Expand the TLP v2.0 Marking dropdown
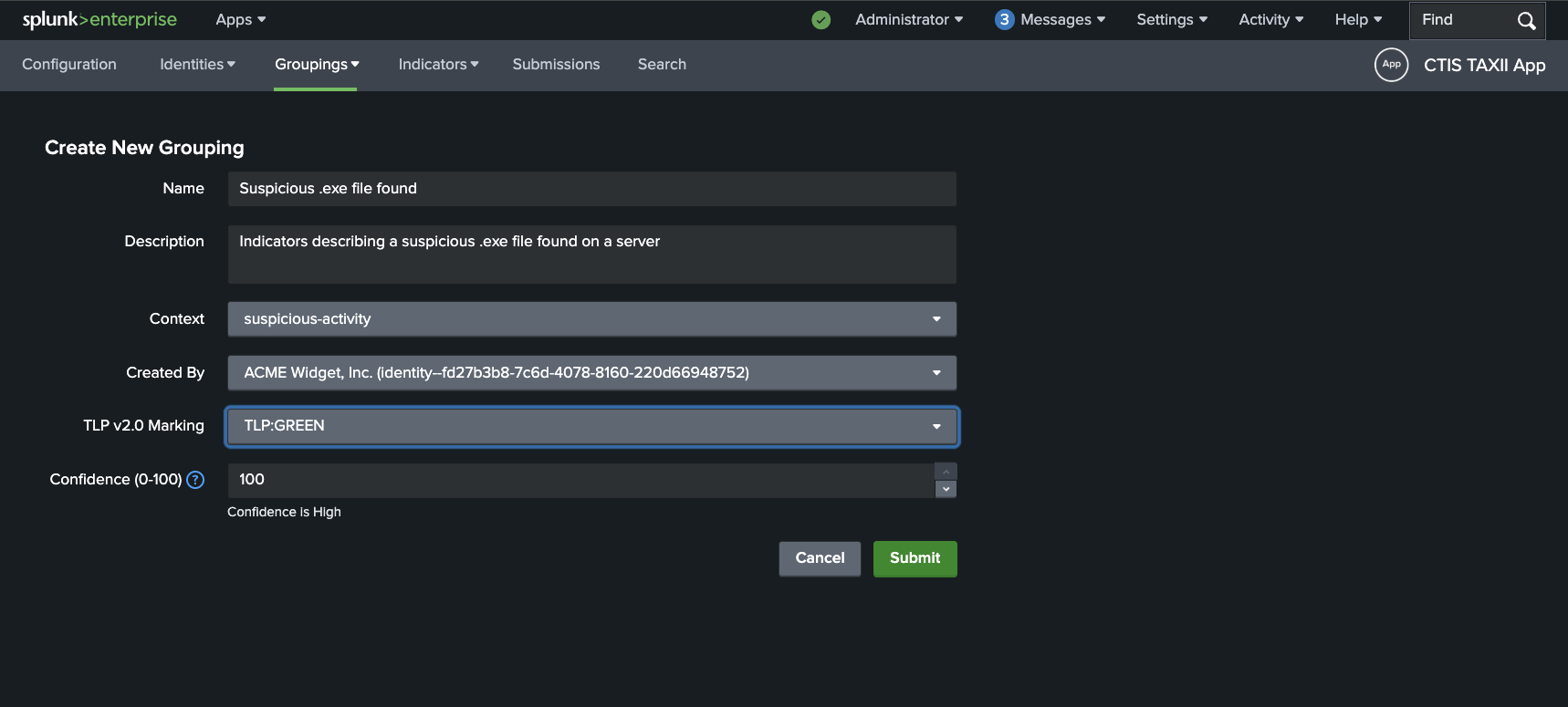The width and height of the screenshot is (1568, 707). (591, 427)
